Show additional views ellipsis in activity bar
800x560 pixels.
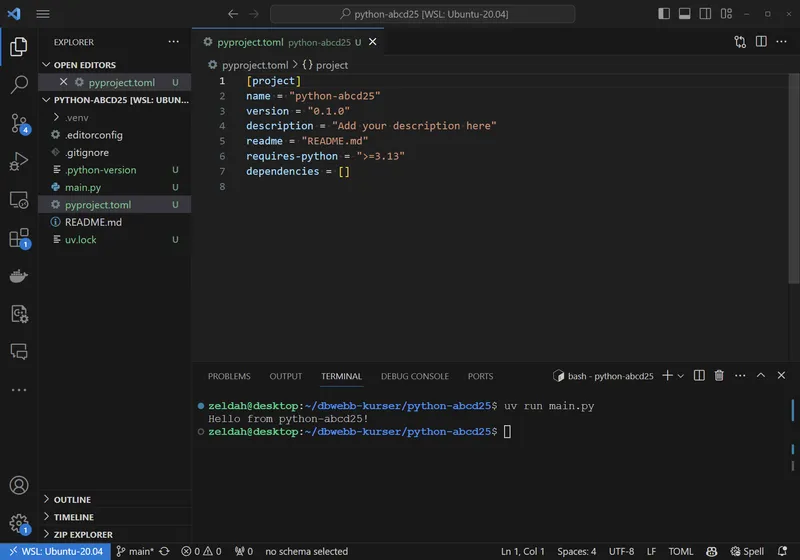(x=19, y=390)
